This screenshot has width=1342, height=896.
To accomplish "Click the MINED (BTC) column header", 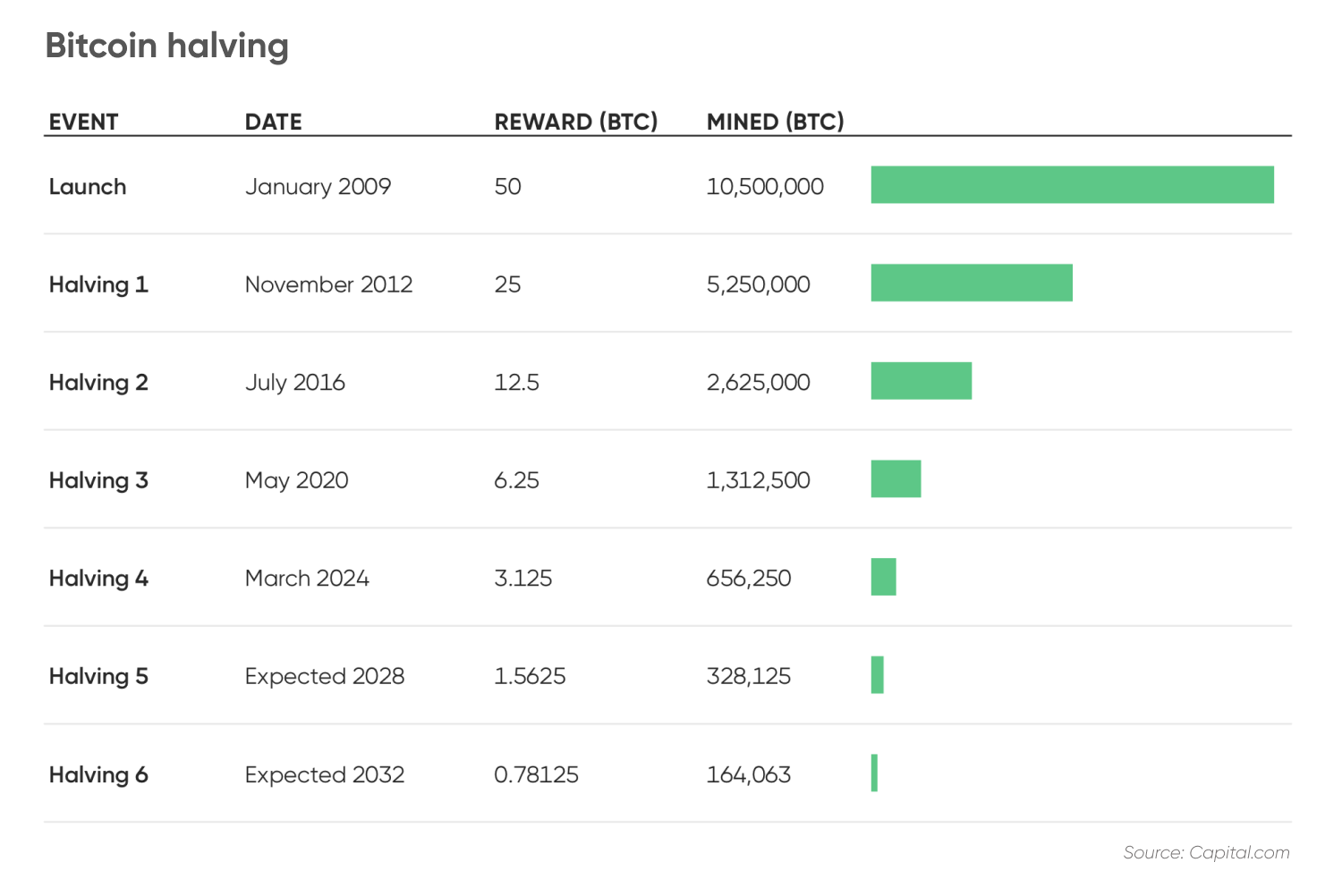I will tap(776, 122).
